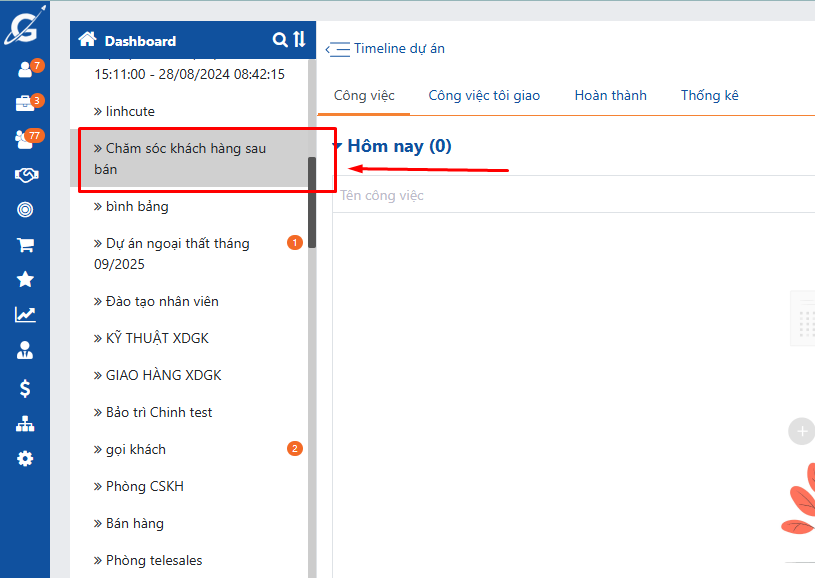The width and height of the screenshot is (815, 578).
Task: Click the search icon in Dashboard header
Action: click(x=280, y=40)
